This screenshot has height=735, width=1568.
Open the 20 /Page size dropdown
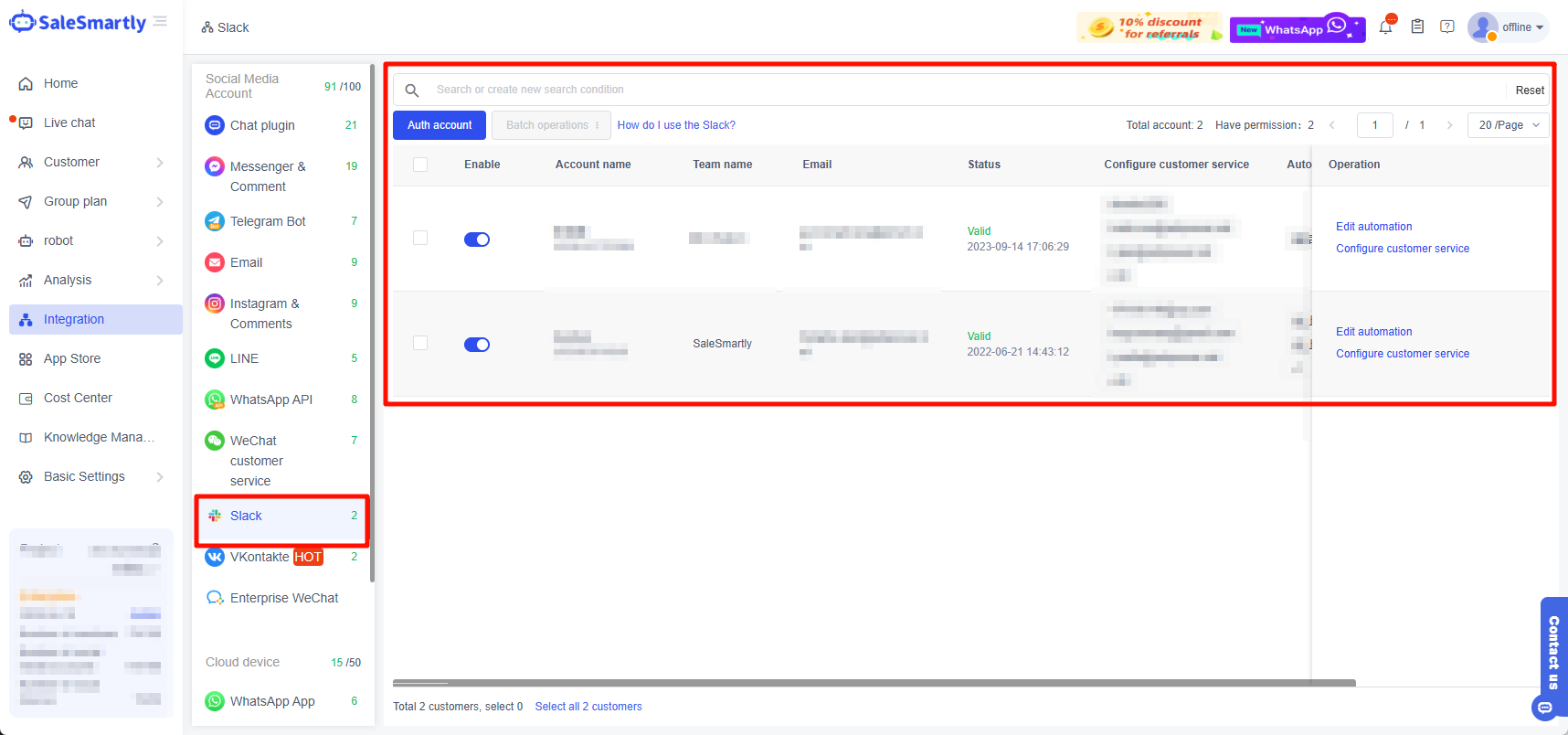1509,125
